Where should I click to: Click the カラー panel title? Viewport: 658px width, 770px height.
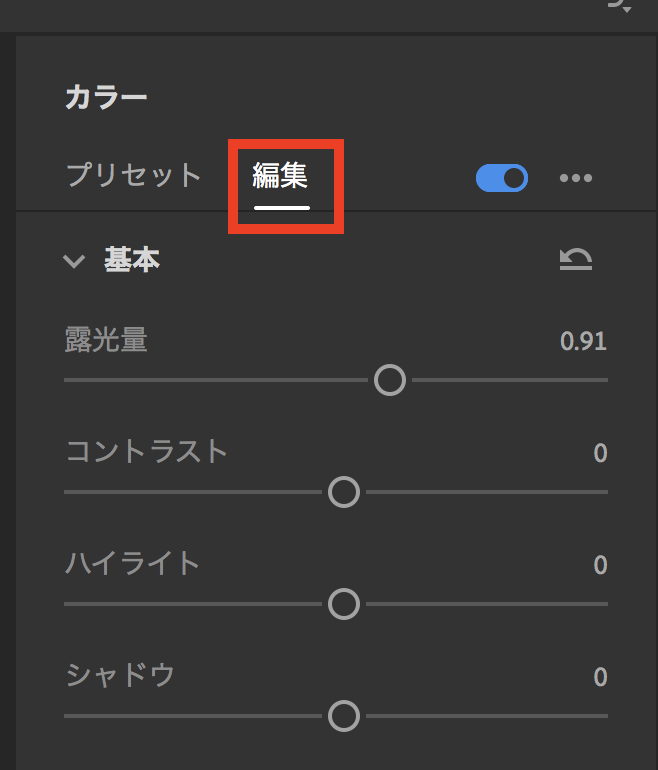[x=106, y=97]
